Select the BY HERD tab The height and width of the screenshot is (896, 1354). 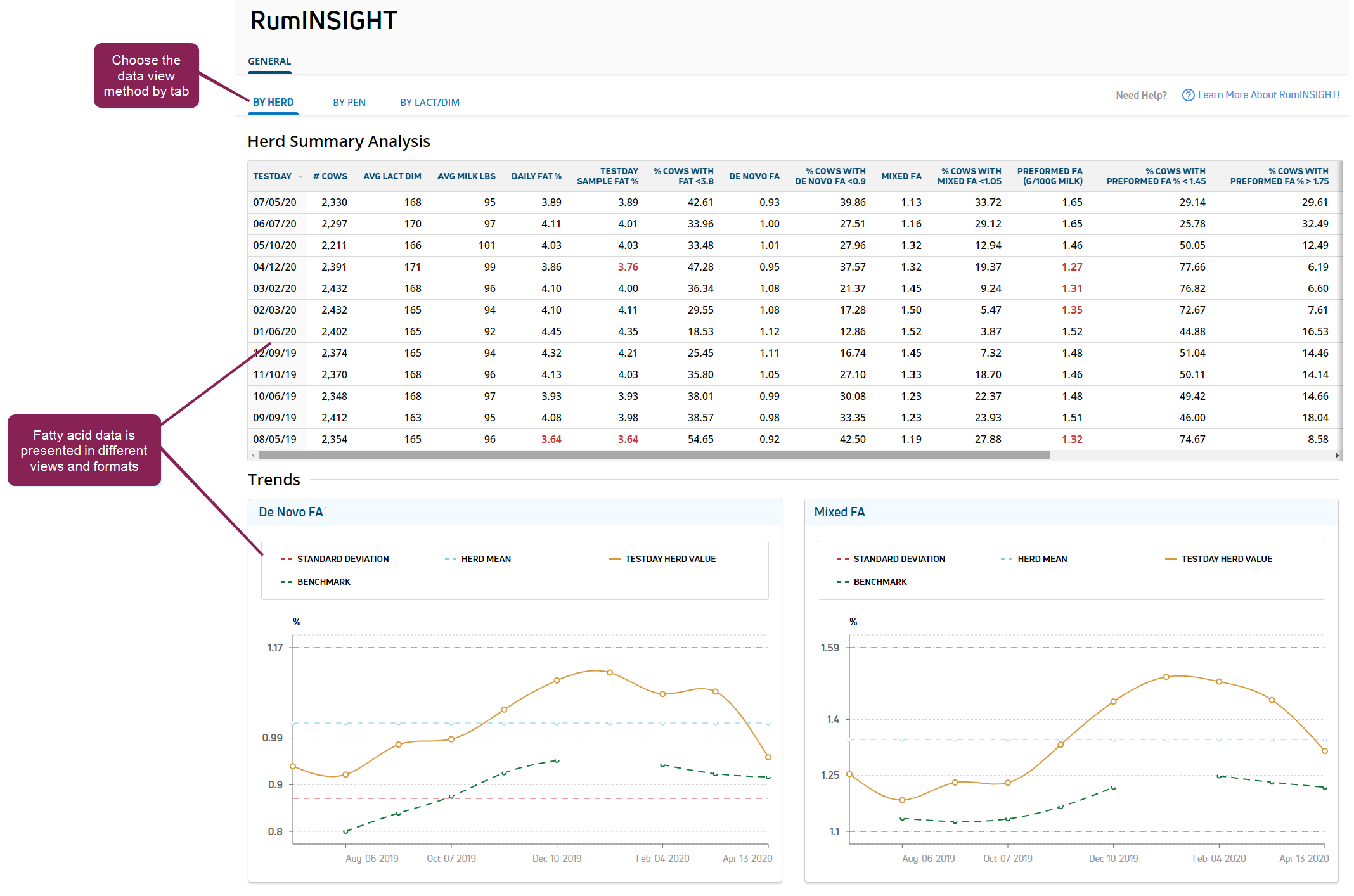pos(273,103)
